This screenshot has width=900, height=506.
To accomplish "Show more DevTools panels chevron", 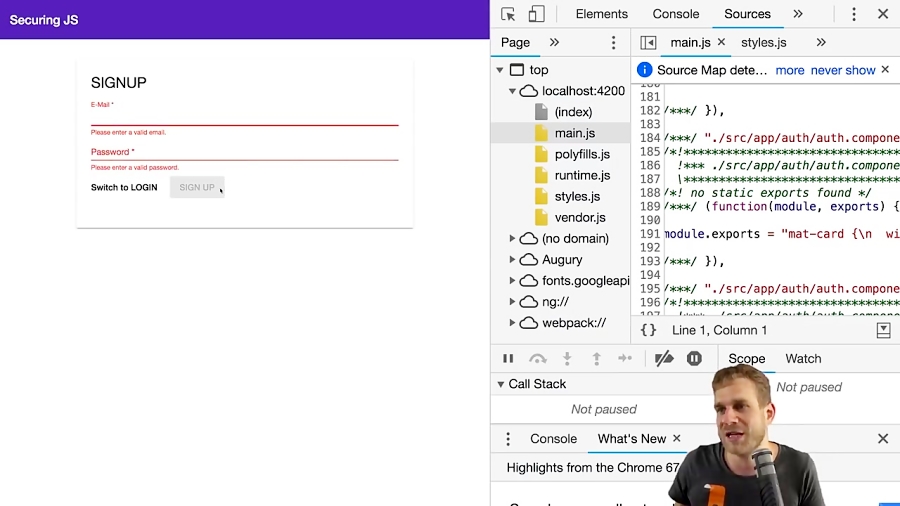I will pyautogui.click(x=798, y=14).
